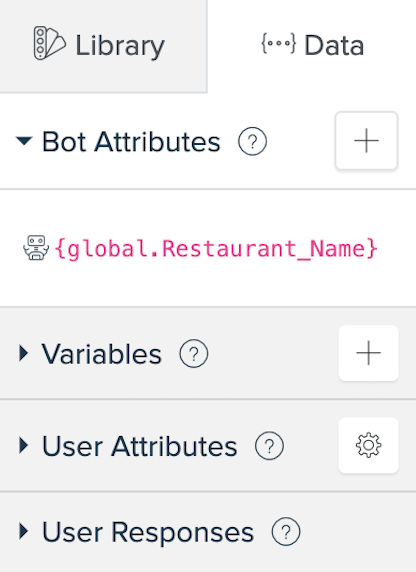The height and width of the screenshot is (572, 416).
Task: Open help for User Responses
Action: (x=286, y=532)
